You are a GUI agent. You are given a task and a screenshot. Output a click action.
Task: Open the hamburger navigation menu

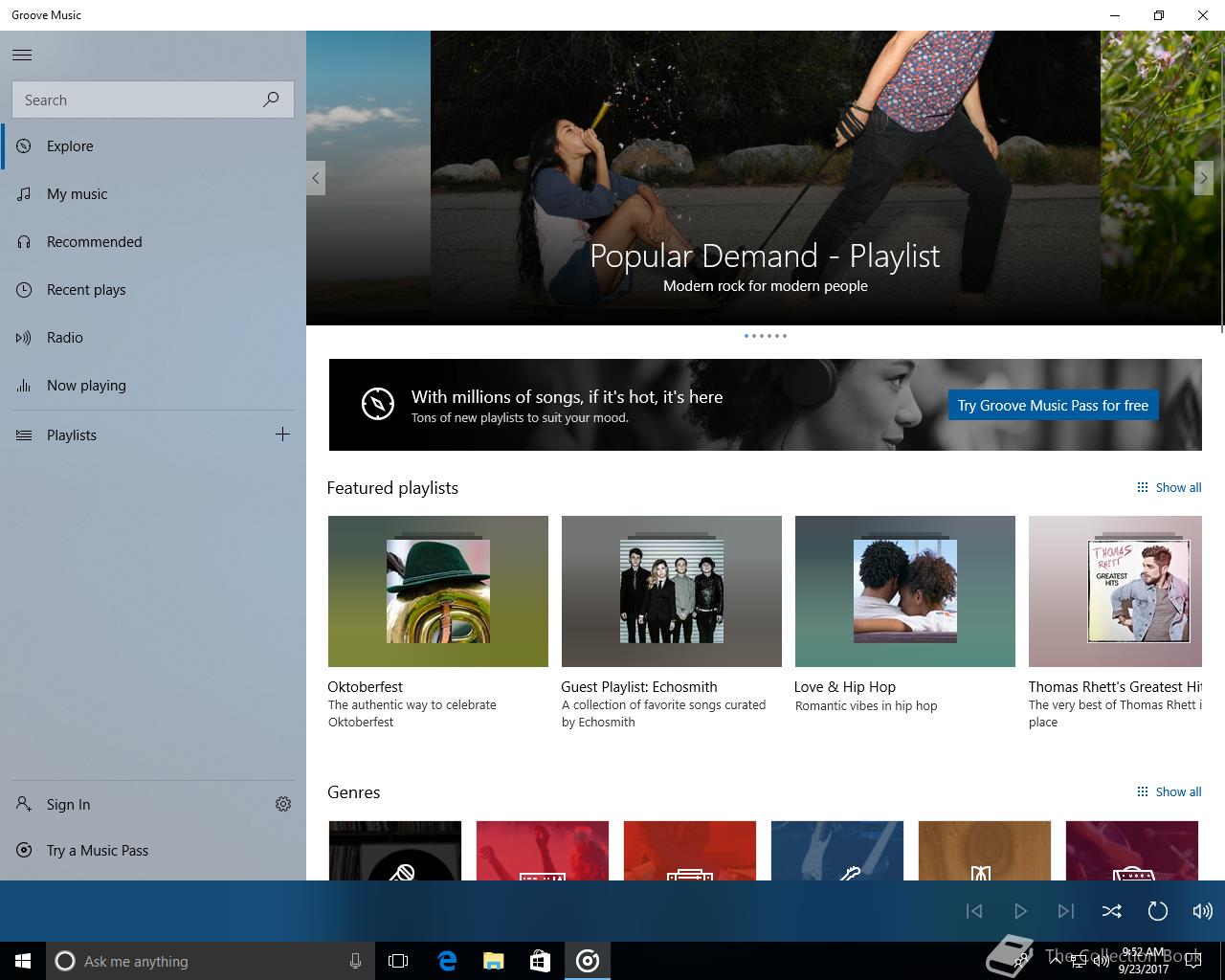pos(22,55)
